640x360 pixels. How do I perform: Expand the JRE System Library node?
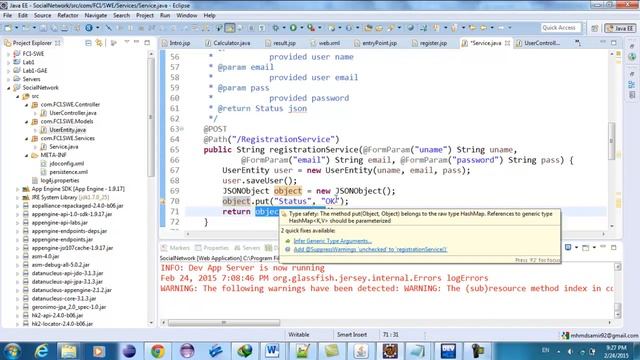tap(18, 198)
